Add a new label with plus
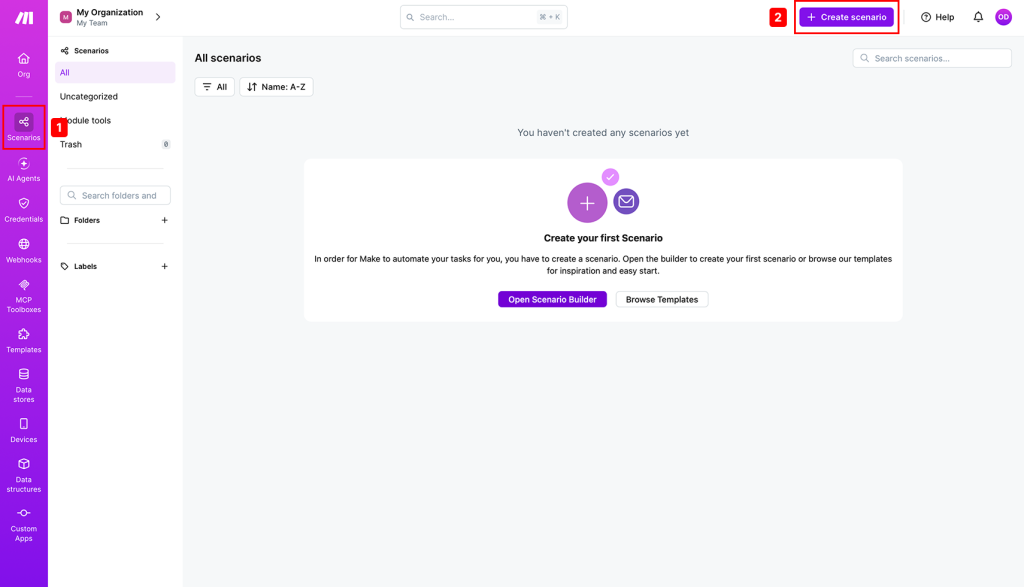Screen dimensions: 1024x587 pyautogui.click(x=165, y=266)
